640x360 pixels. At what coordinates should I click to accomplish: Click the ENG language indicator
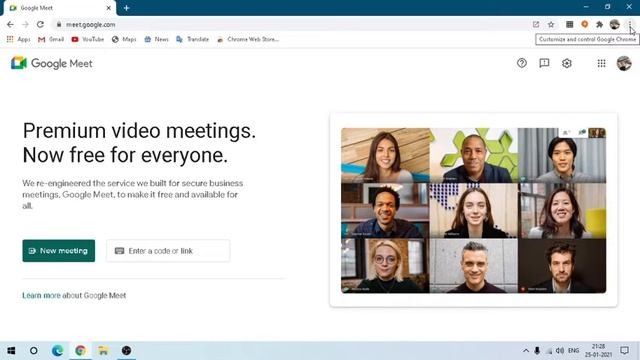[573, 351]
